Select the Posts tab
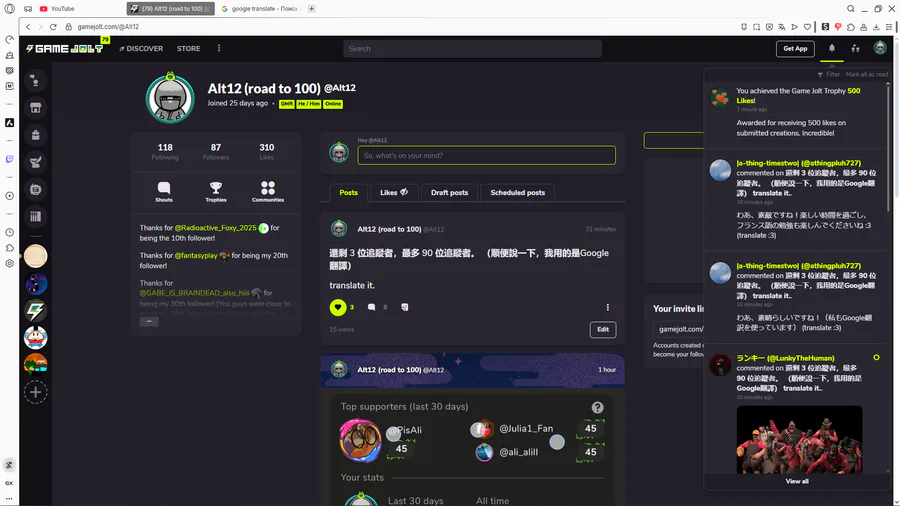 (348, 193)
